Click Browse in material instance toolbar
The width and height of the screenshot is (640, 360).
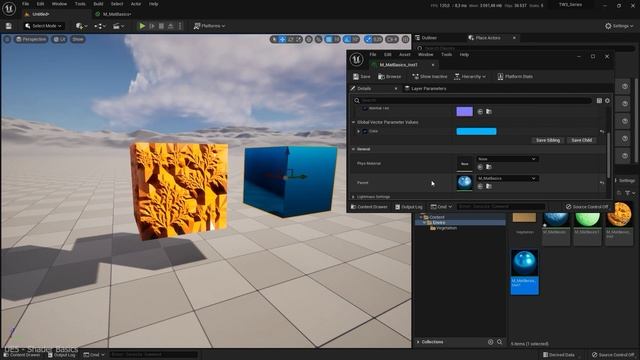coord(390,76)
